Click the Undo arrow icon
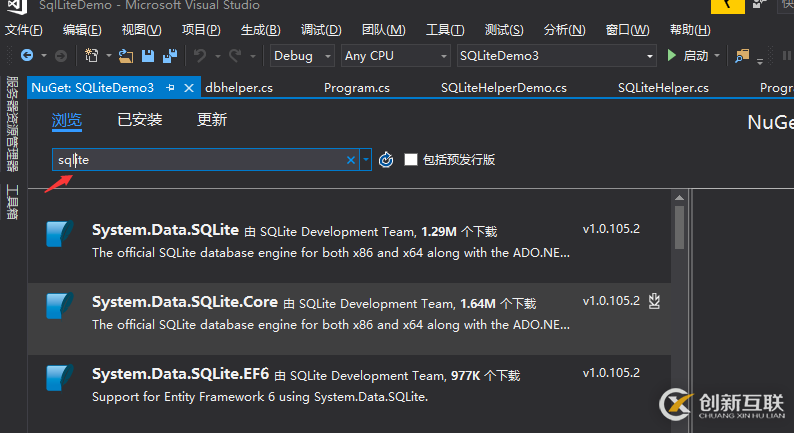794x433 pixels. click(x=201, y=56)
